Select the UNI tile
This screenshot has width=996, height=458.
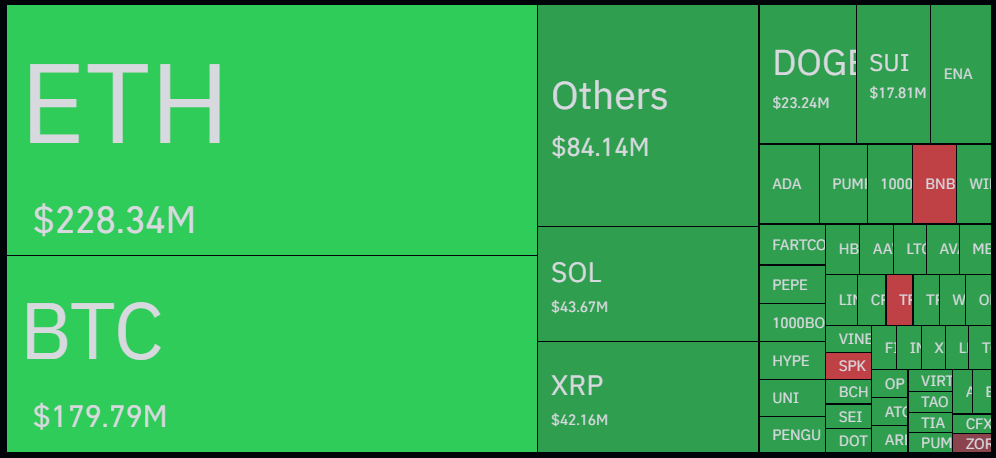click(792, 398)
